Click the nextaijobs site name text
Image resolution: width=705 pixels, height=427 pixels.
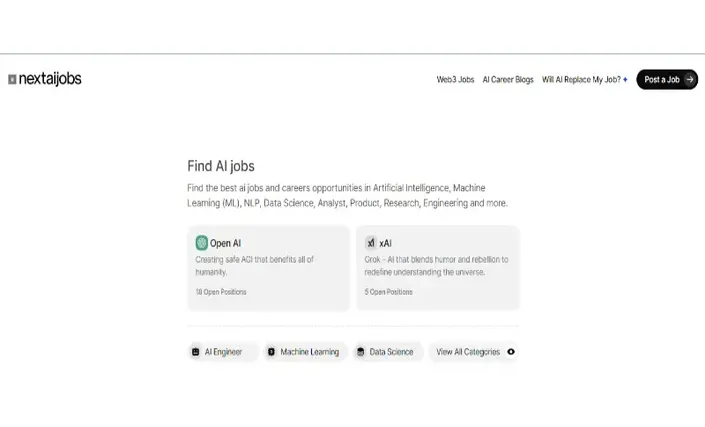click(50, 79)
